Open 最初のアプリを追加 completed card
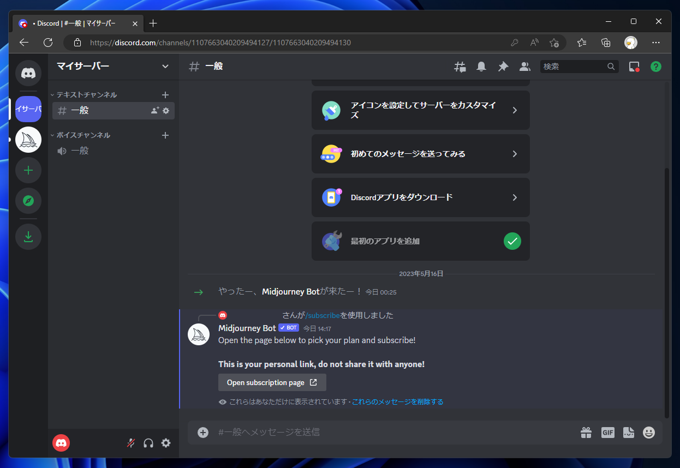Screen dimensions: 680x468 [x=421, y=241]
